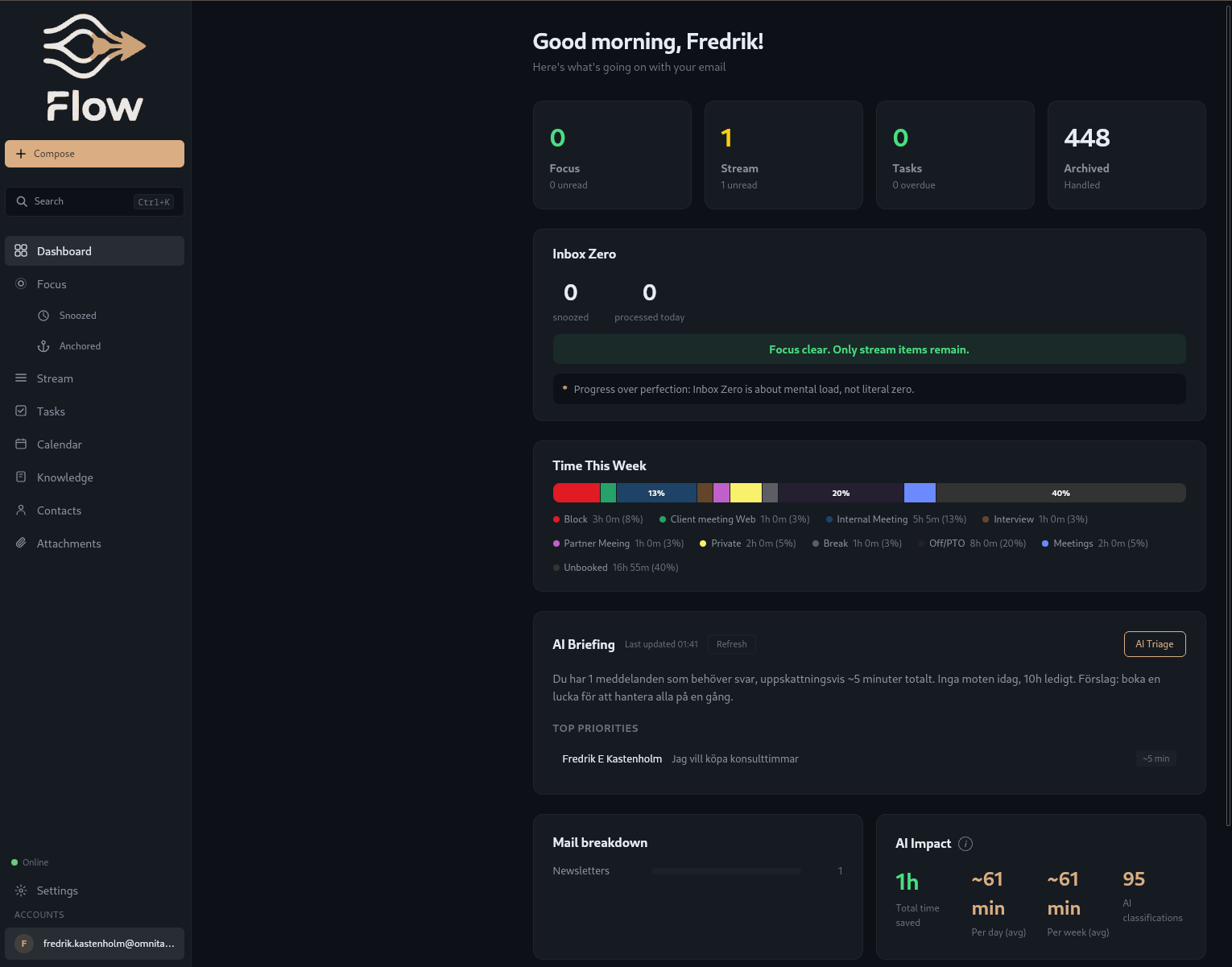Viewport: 1232px width, 967px height.
Task: Open Tasks using the checkbox icon
Action: (x=22, y=411)
